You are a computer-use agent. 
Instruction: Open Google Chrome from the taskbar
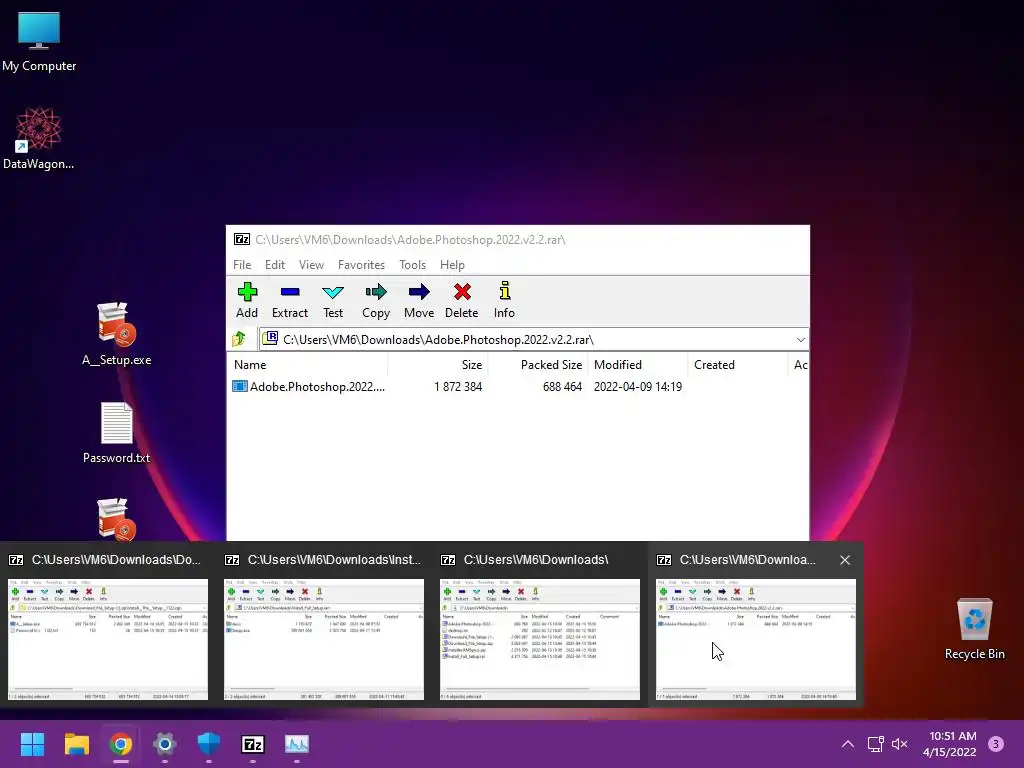tap(121, 744)
